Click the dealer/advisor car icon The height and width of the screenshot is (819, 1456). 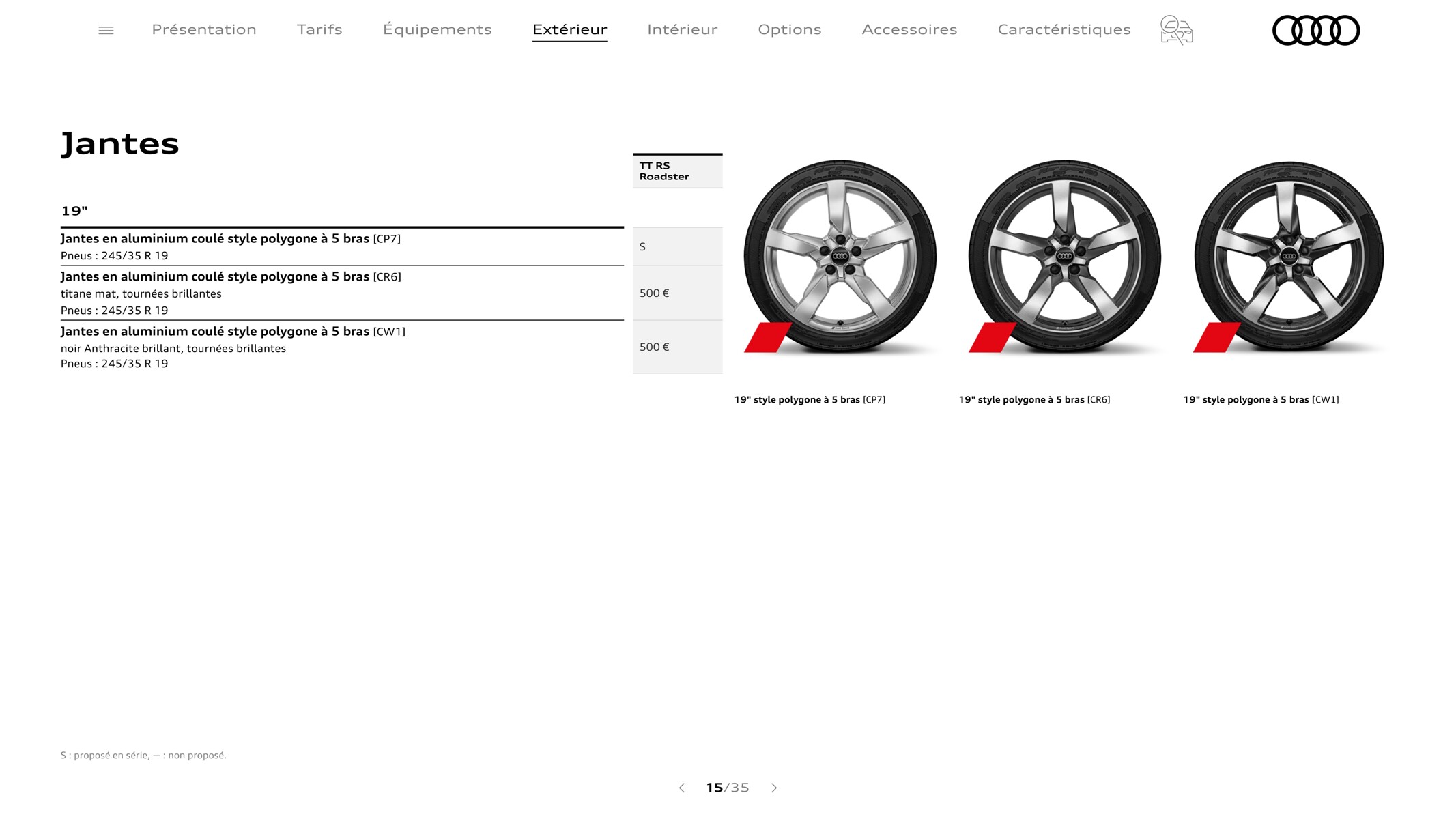pyautogui.click(x=1176, y=30)
